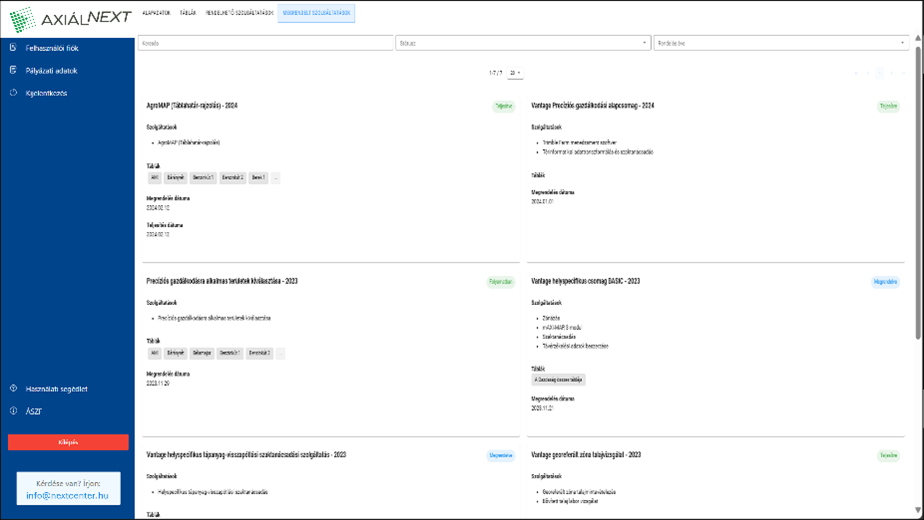Open the Státusz dropdown
Screen dimensions: 924x520
click(523, 43)
